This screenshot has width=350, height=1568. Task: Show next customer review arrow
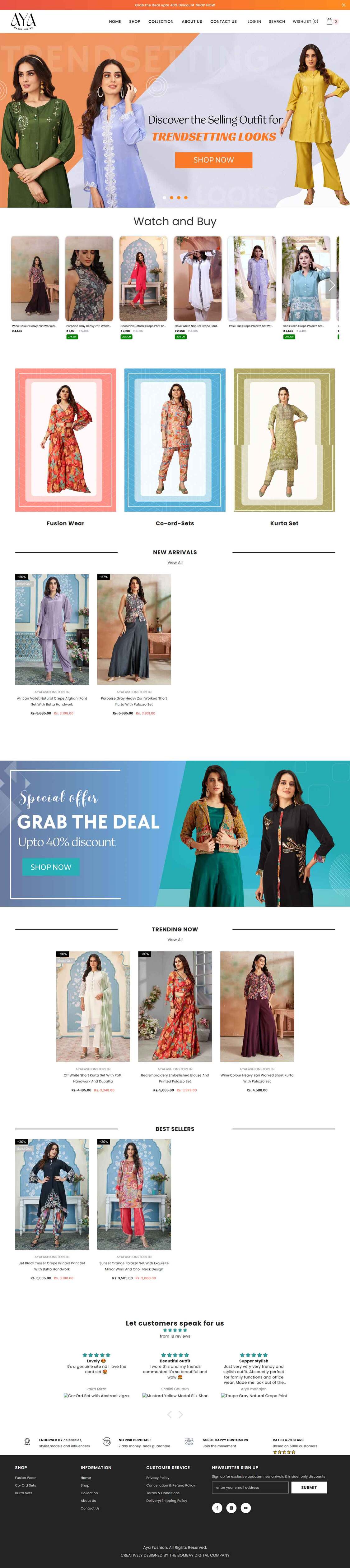click(180, 1414)
